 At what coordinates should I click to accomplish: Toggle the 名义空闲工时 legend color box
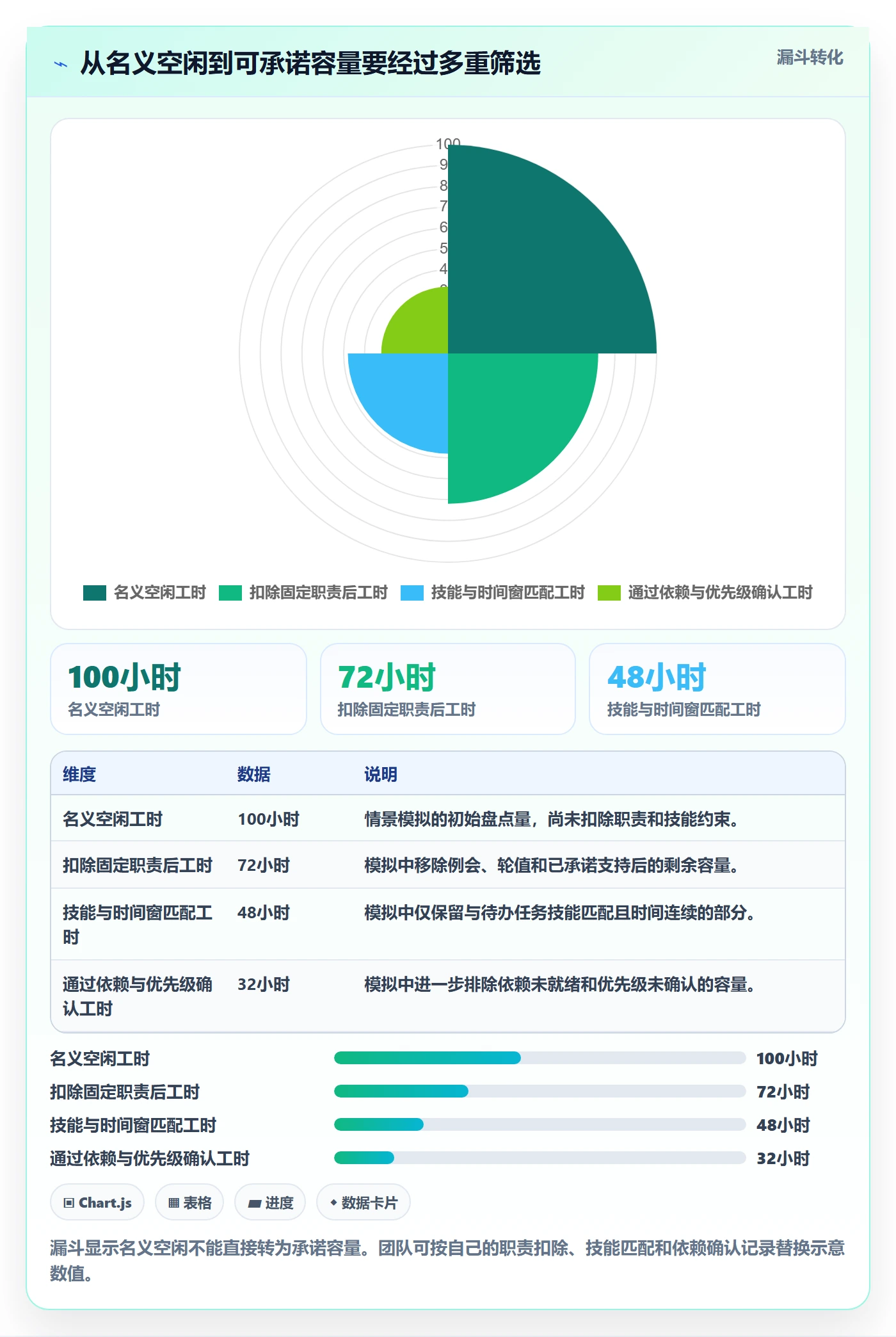(x=94, y=592)
